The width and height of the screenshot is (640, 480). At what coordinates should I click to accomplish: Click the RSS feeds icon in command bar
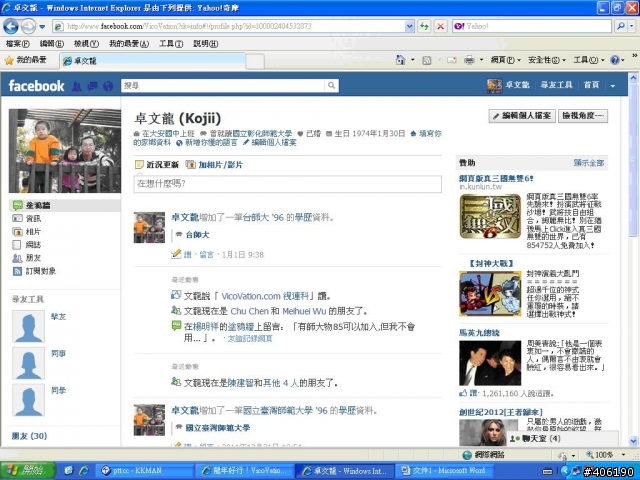point(427,60)
